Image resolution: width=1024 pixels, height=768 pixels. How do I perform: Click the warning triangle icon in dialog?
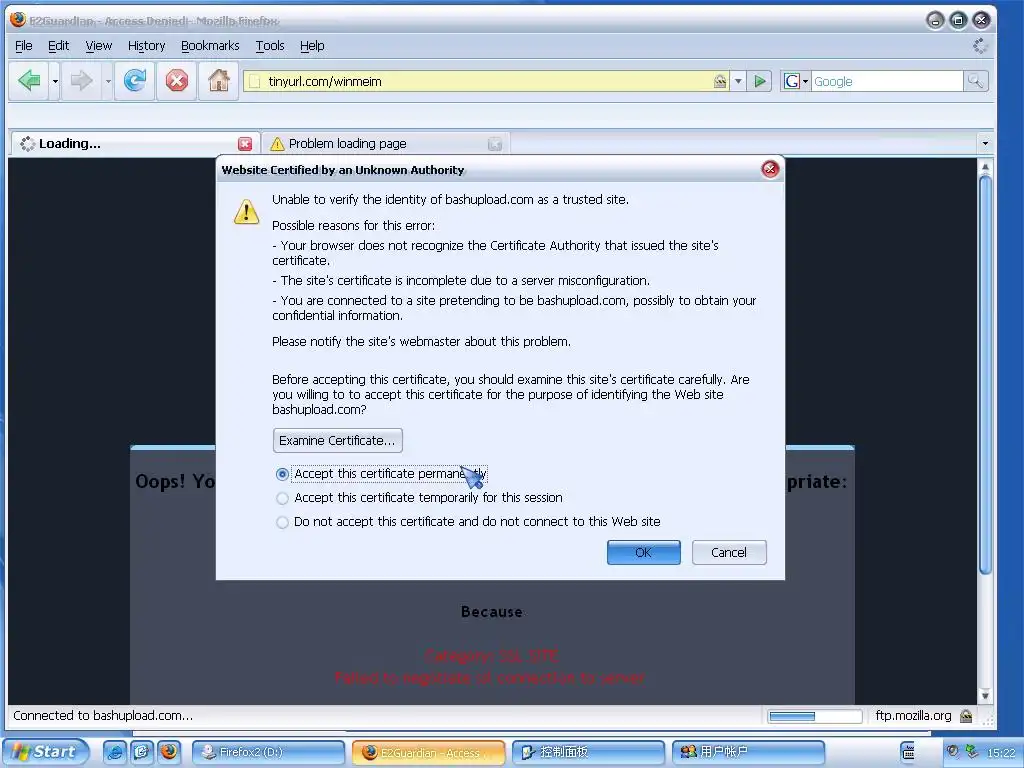(246, 212)
